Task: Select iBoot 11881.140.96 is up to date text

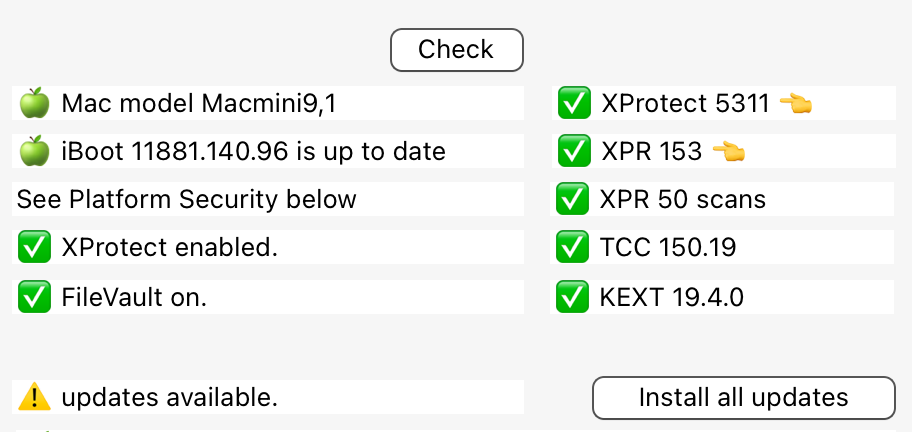Action: (x=254, y=152)
